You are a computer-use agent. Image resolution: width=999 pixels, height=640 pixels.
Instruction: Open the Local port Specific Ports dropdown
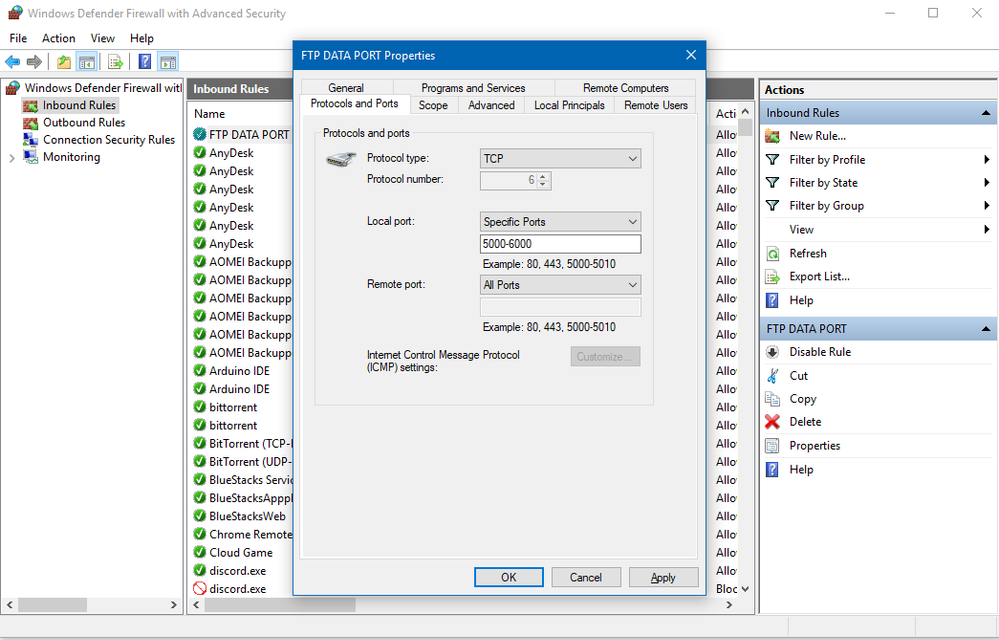[x=560, y=222]
